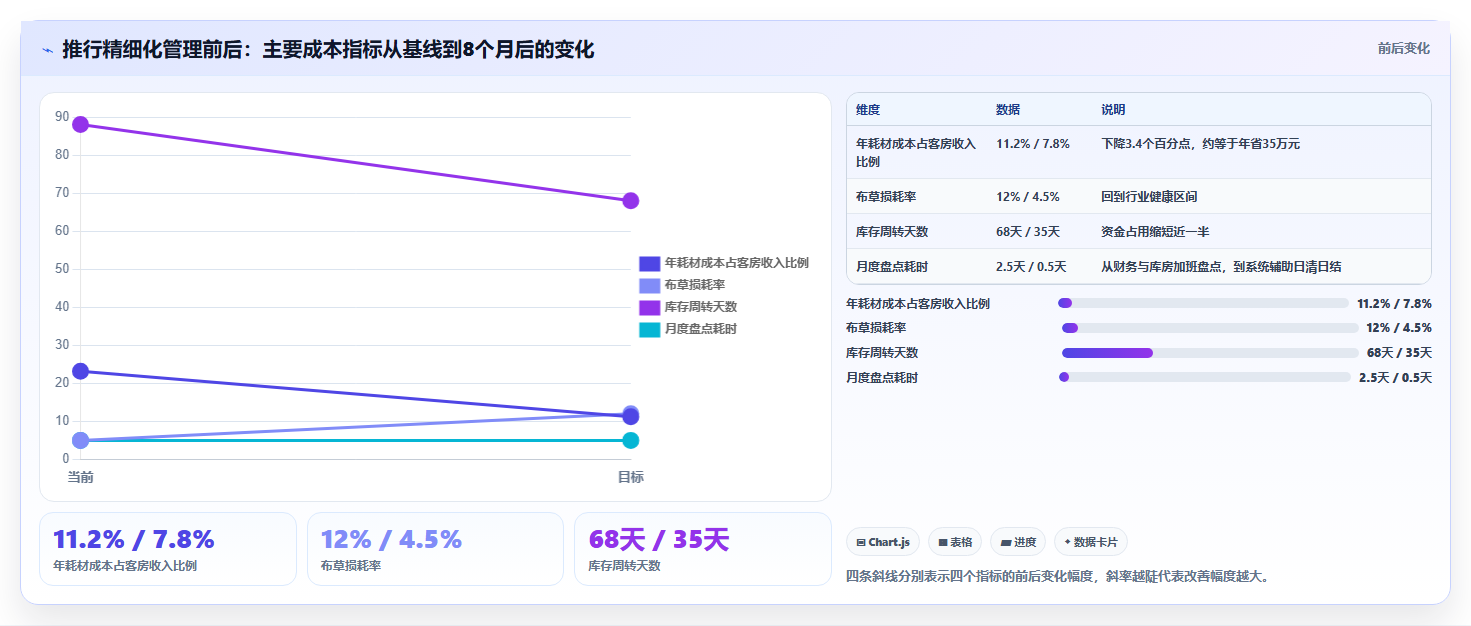Click the 年耗材成本占客房收入比例 progress bar
Screen dimensions: 1471x626
point(1203,303)
